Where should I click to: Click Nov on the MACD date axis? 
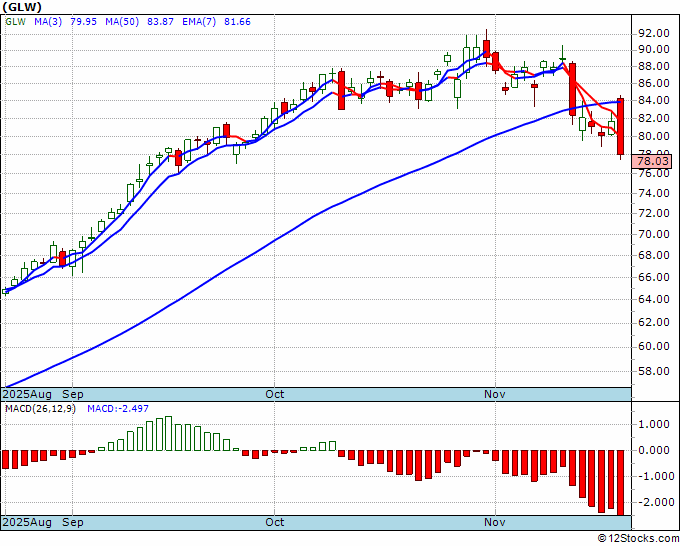[x=495, y=522]
